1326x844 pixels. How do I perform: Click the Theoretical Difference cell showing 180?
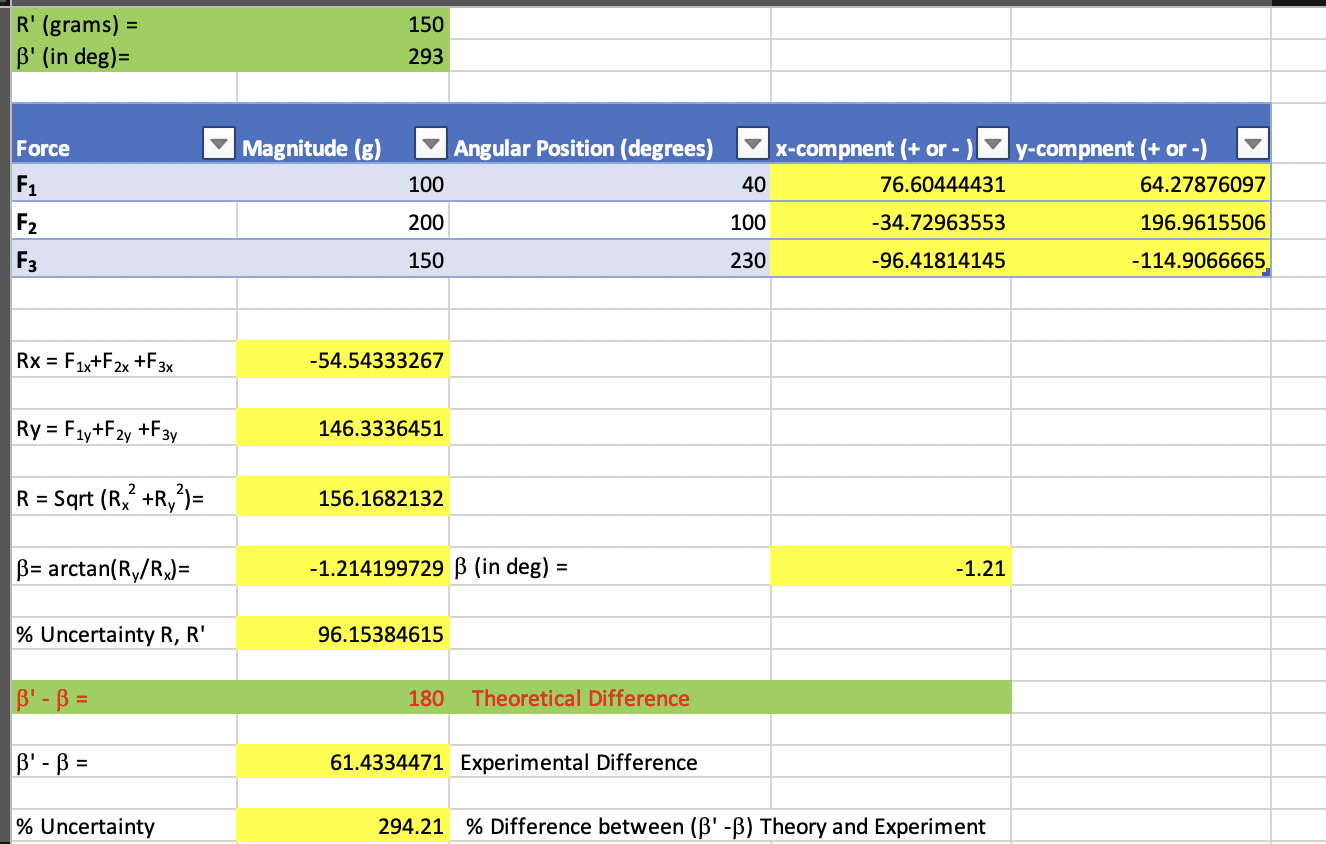(x=340, y=698)
